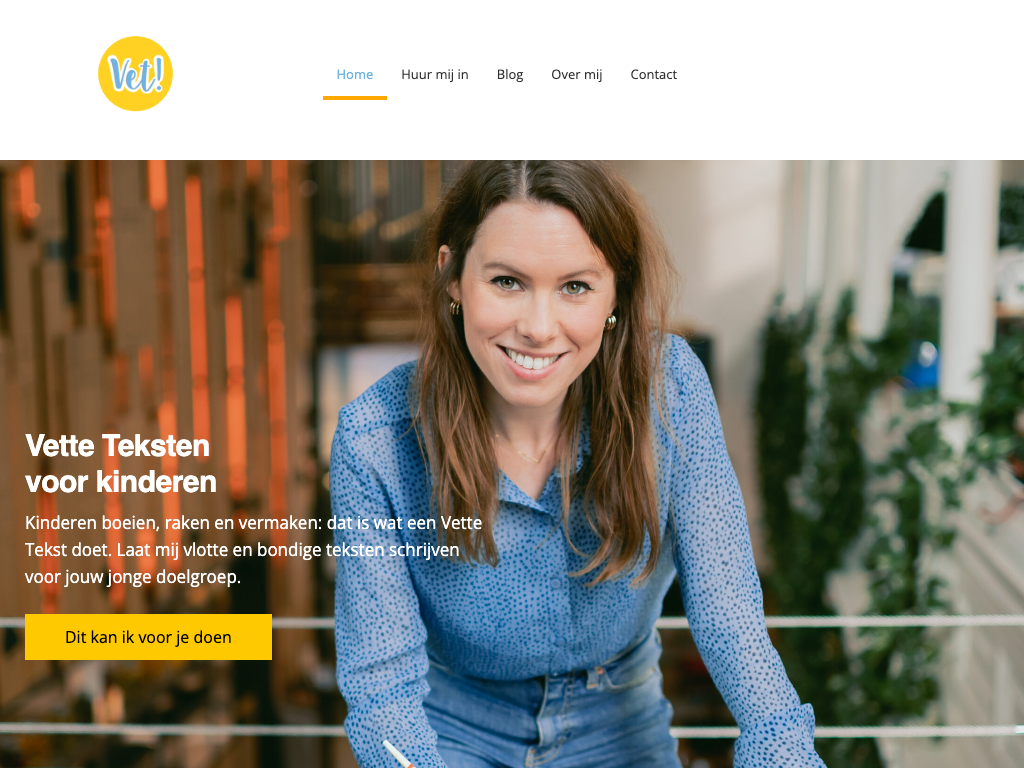The height and width of the screenshot is (768, 1024).
Task: Click the orange underline beneath Home
Action: (355, 98)
